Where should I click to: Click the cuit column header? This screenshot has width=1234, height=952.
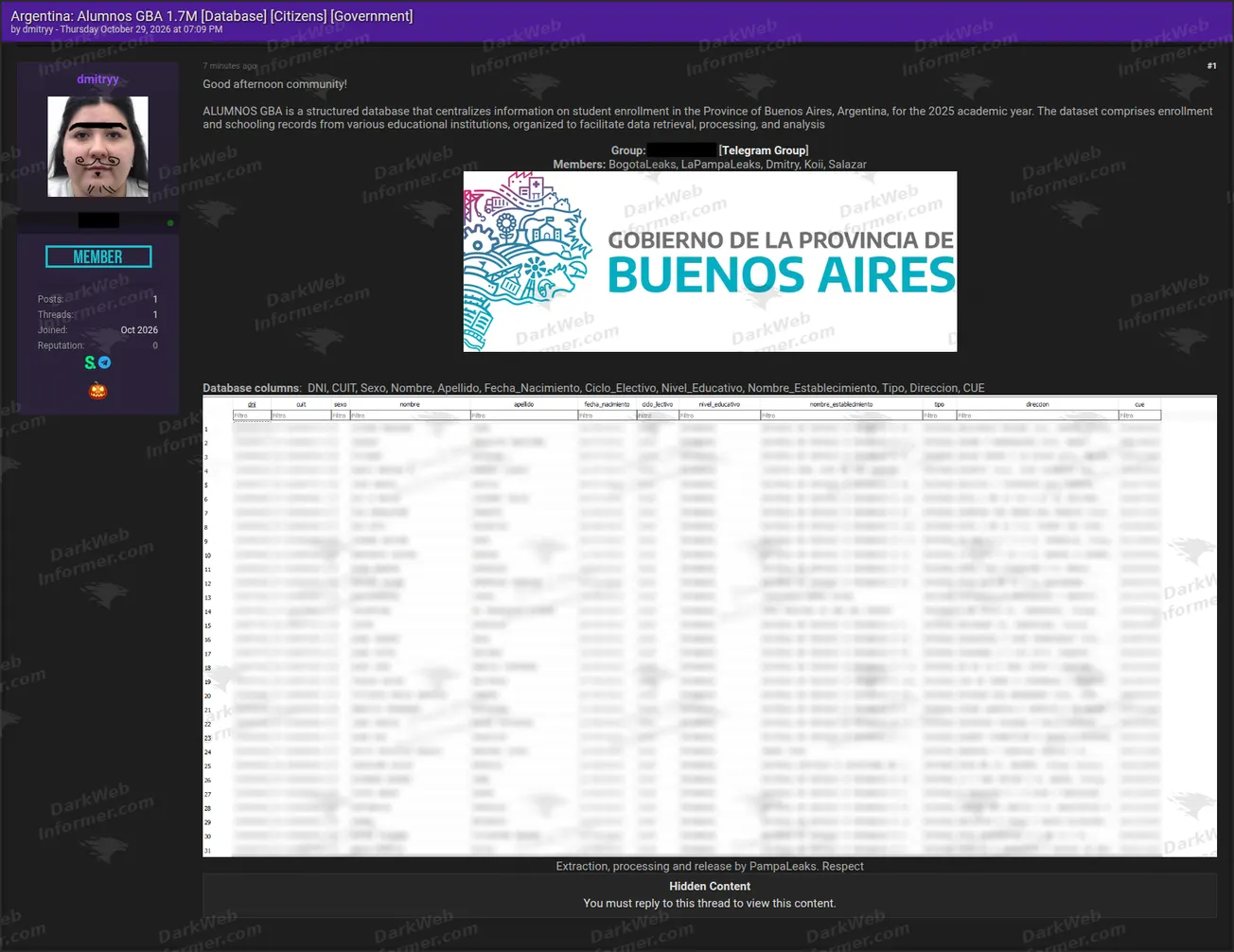pos(301,404)
